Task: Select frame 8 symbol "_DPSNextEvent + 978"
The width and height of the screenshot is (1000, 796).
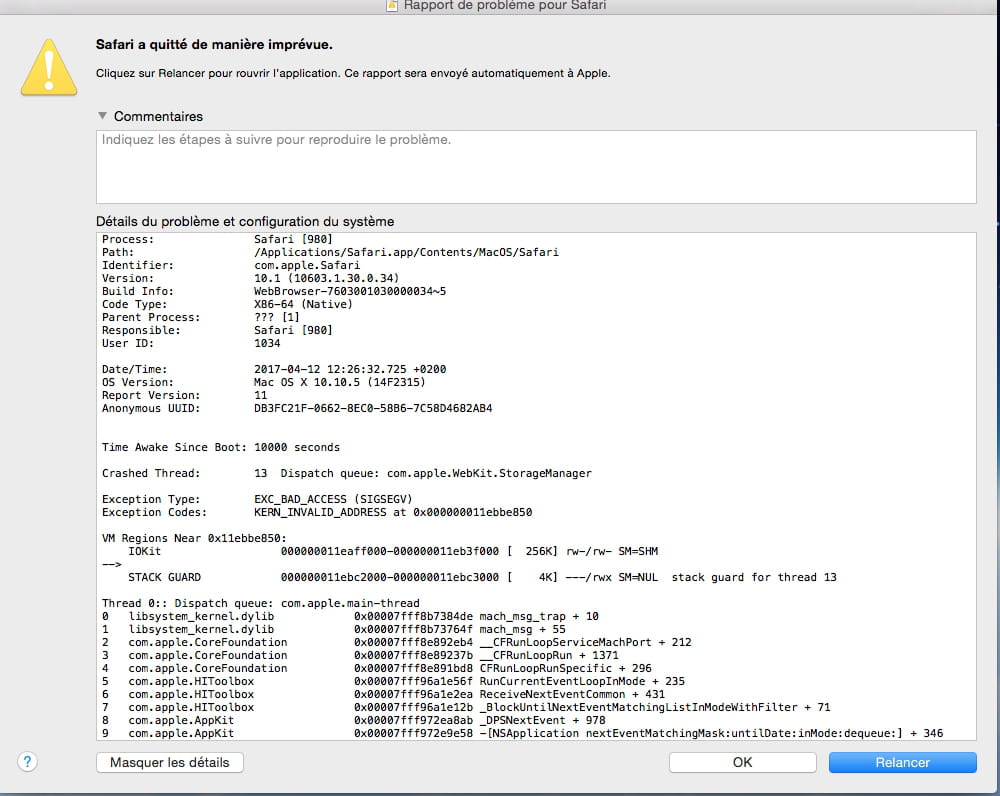Action: (543, 720)
